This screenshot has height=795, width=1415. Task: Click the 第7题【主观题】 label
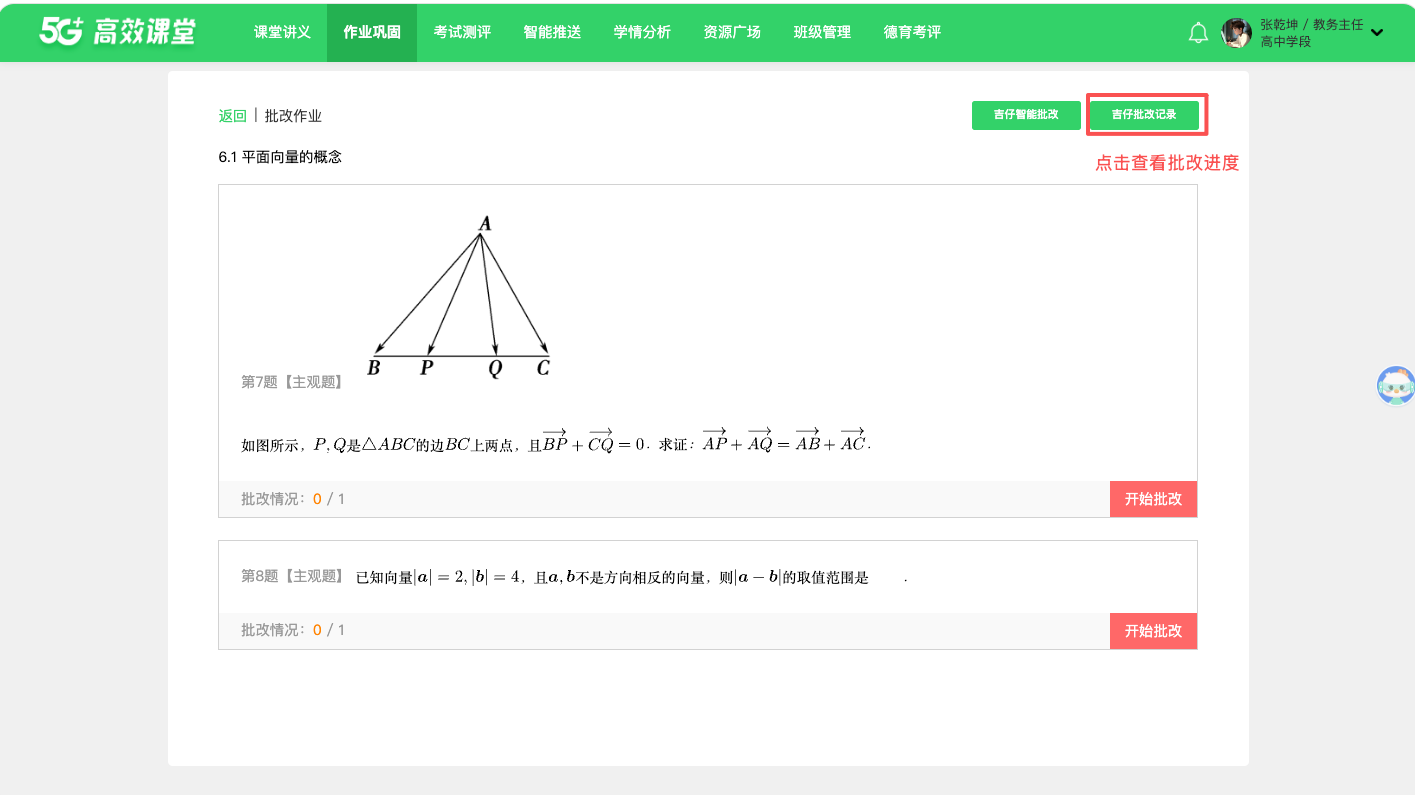coord(292,382)
